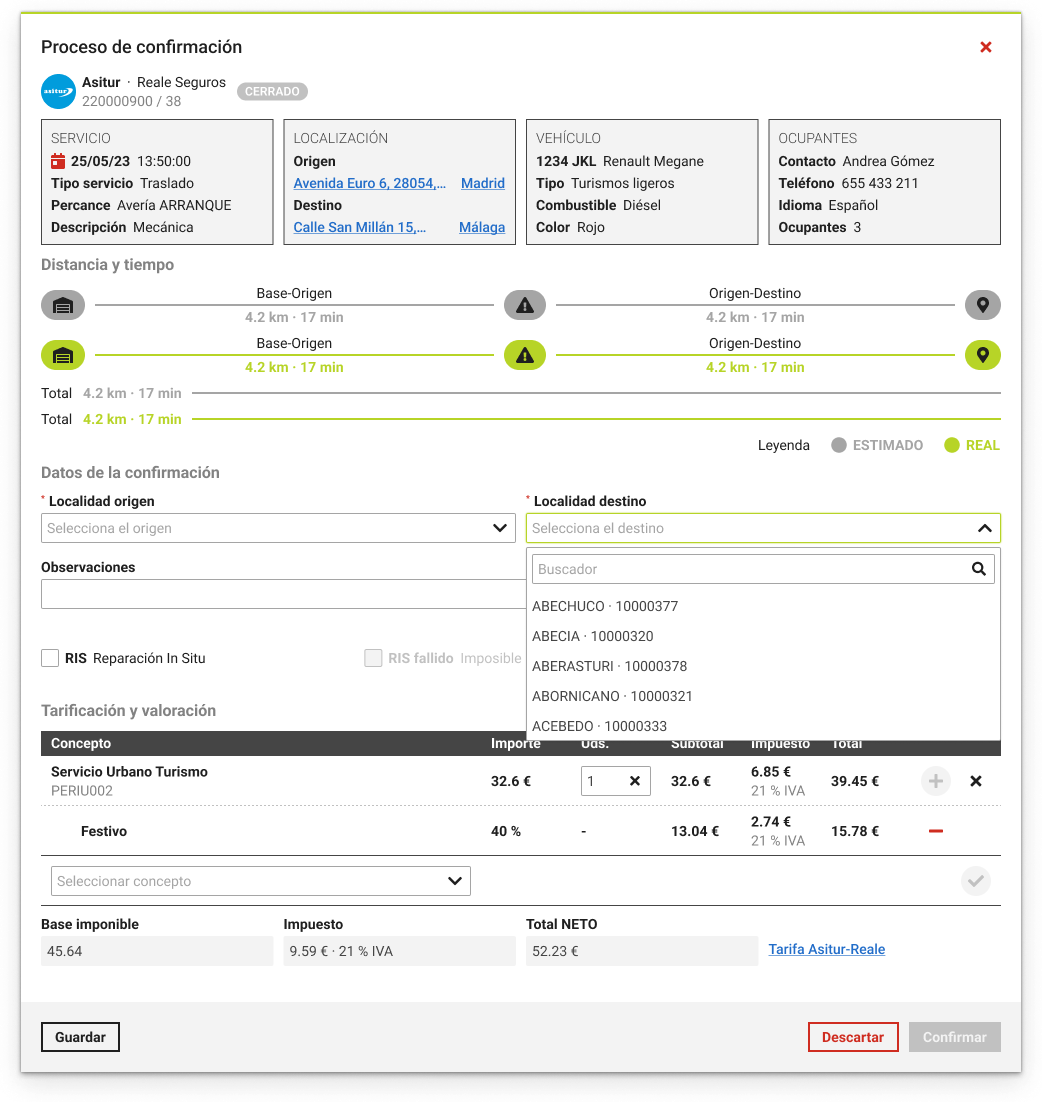Screen dimensions: 1042x1102
Task: Open the Tarifa Asitur-Reale link
Action: (x=826, y=949)
